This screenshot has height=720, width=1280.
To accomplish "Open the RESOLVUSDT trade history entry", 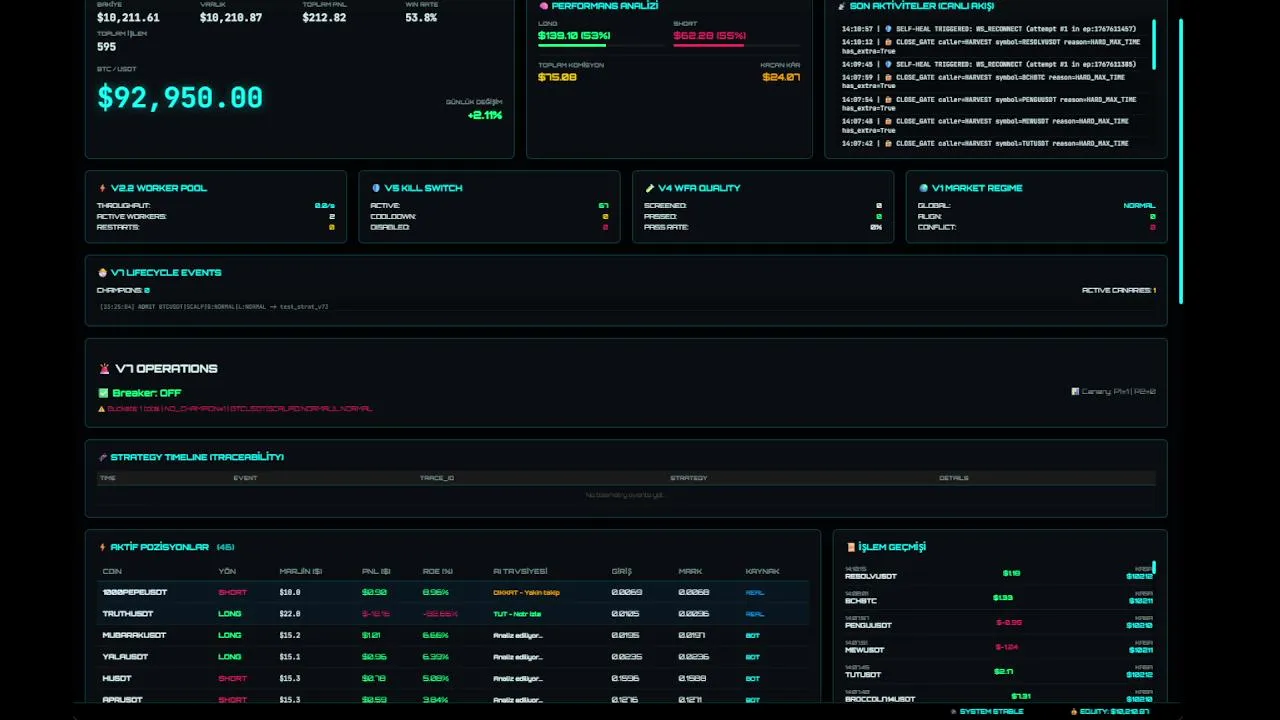I will point(999,573).
